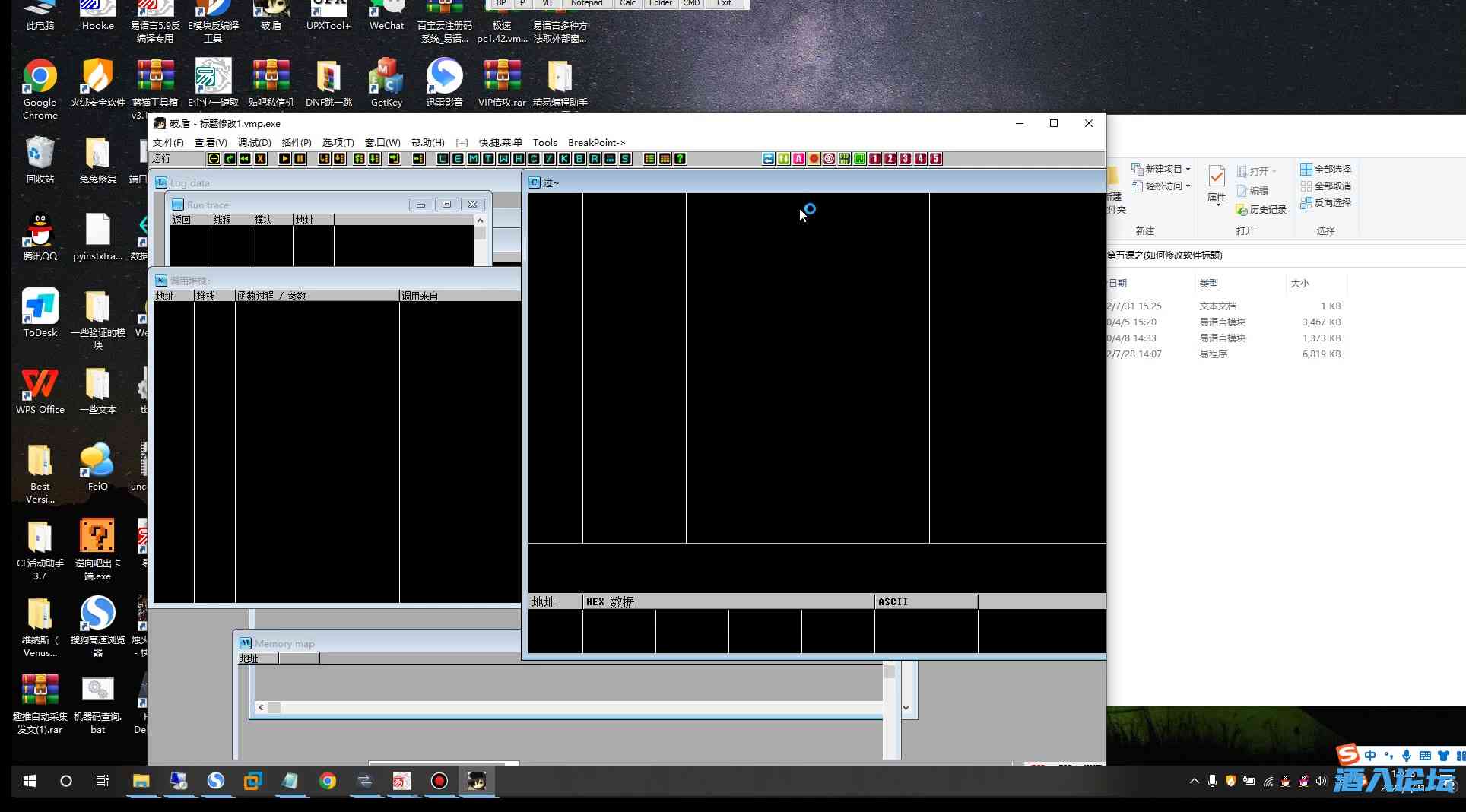This screenshot has width=1466, height=812.
Task: Click 全部选择 in Explorer ribbon
Action: coord(1325,170)
